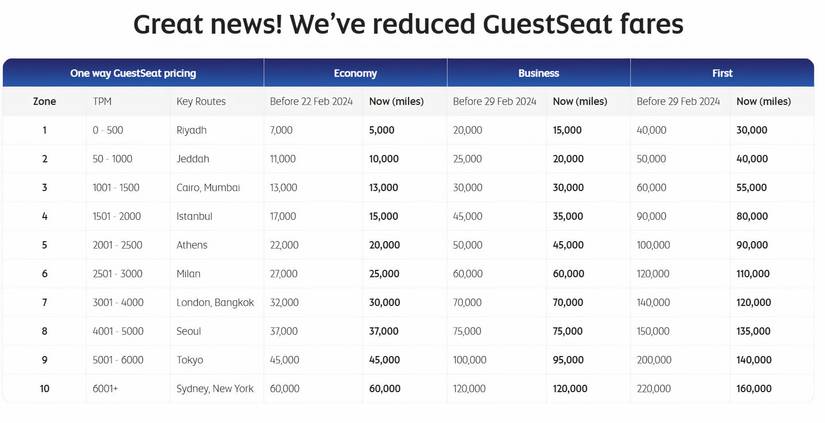Click the "Great news!" page heading
This screenshot has height=423, width=825.
point(409,24)
